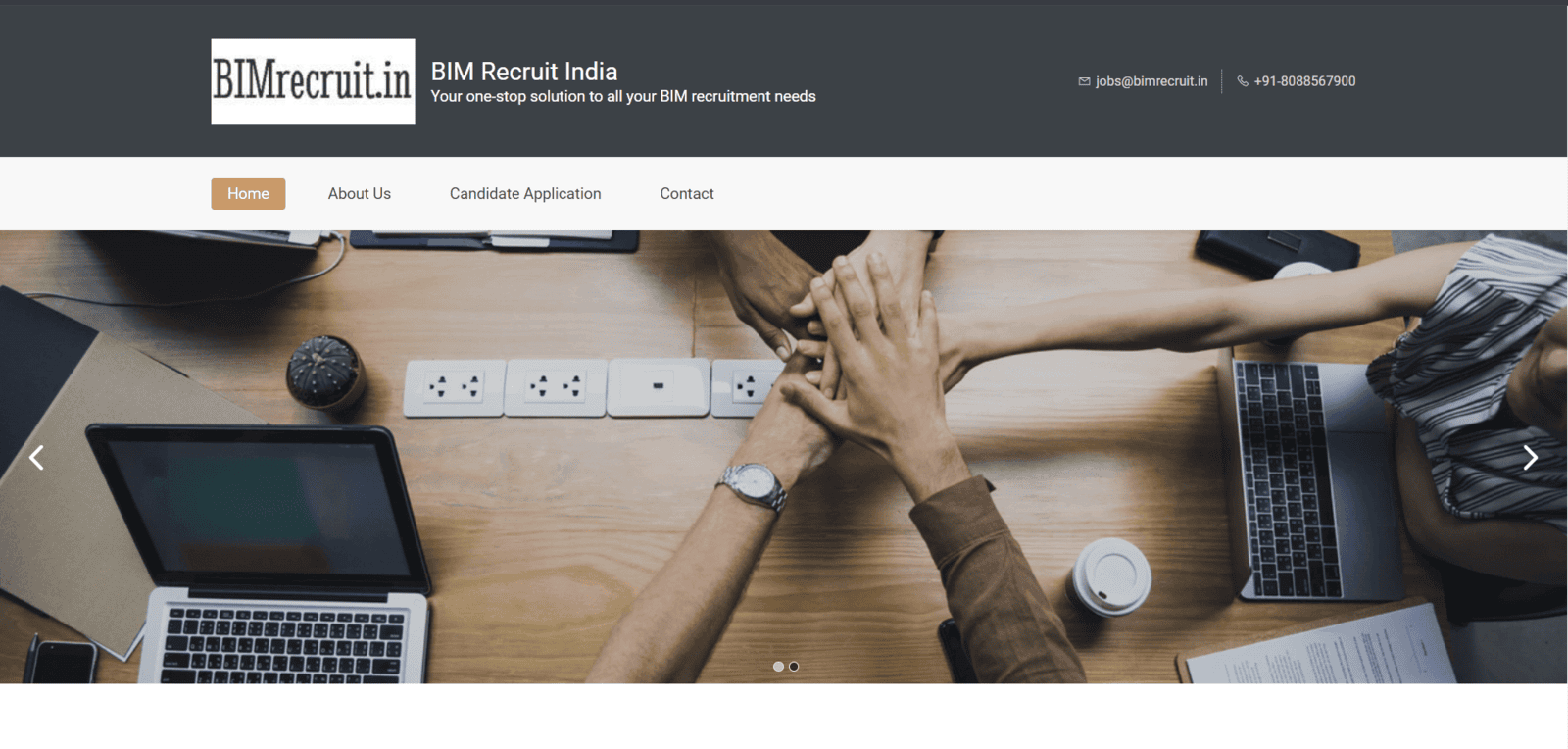This screenshot has height=749, width=1568.
Task: Click the BIMrecruit.in logo image
Action: pos(313,81)
